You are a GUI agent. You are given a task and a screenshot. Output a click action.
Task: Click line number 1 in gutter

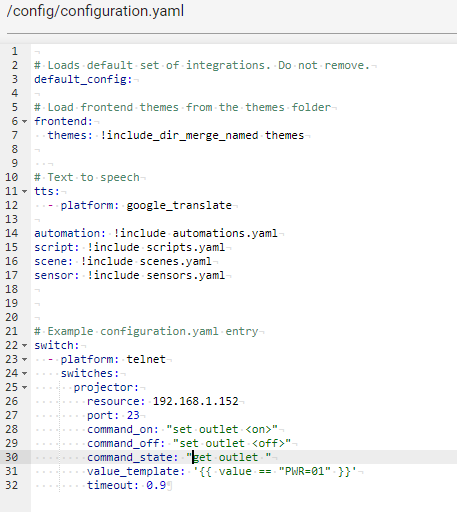[14, 51]
